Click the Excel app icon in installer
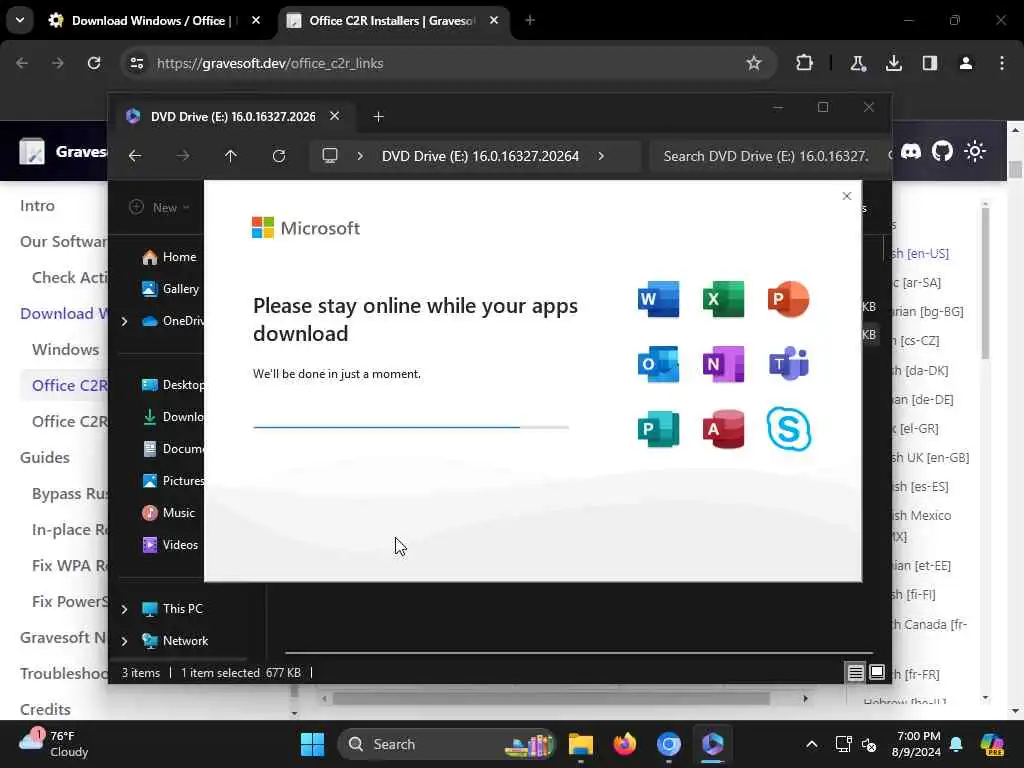 pyautogui.click(x=723, y=299)
